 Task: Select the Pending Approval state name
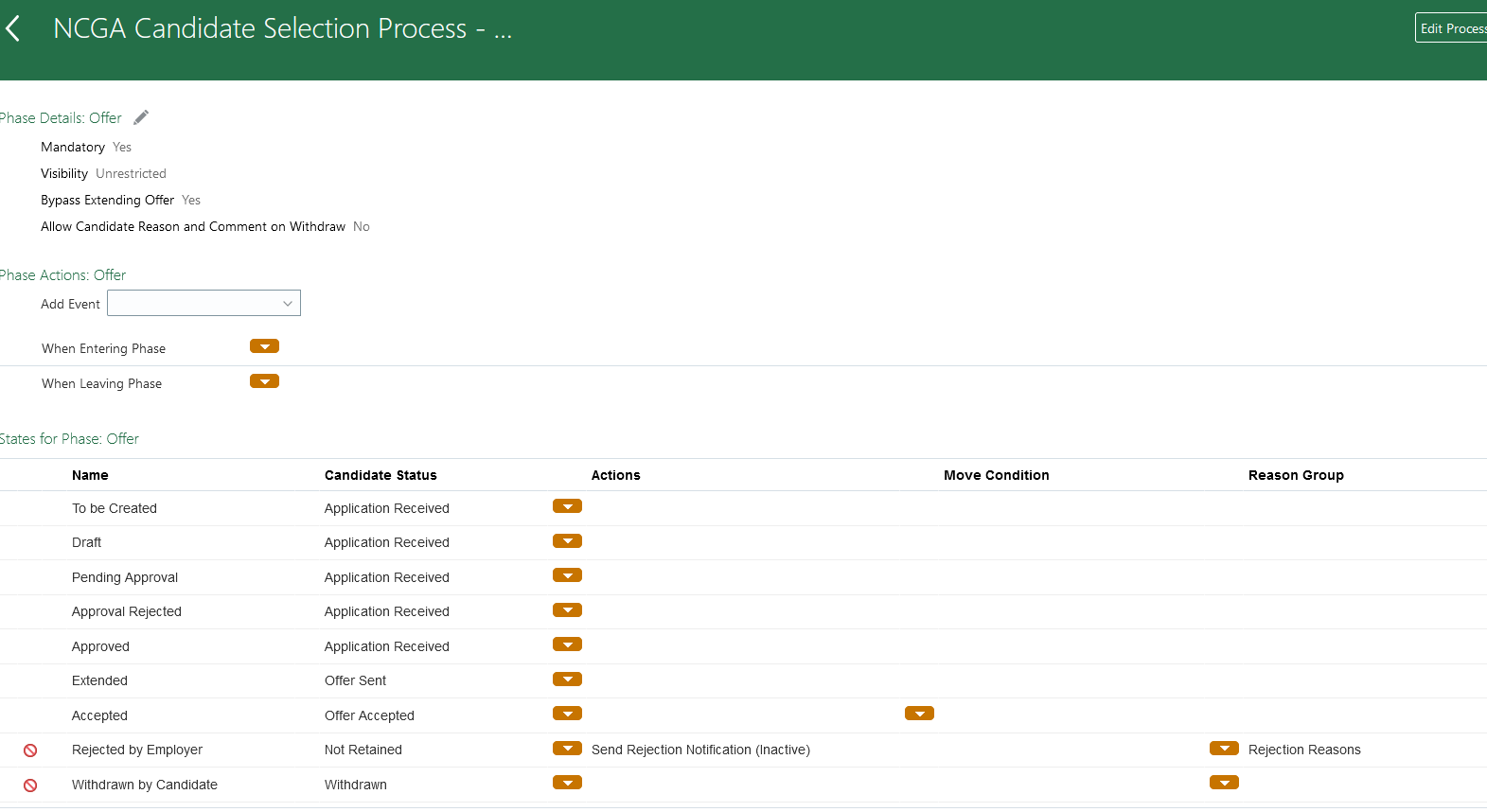(x=125, y=577)
